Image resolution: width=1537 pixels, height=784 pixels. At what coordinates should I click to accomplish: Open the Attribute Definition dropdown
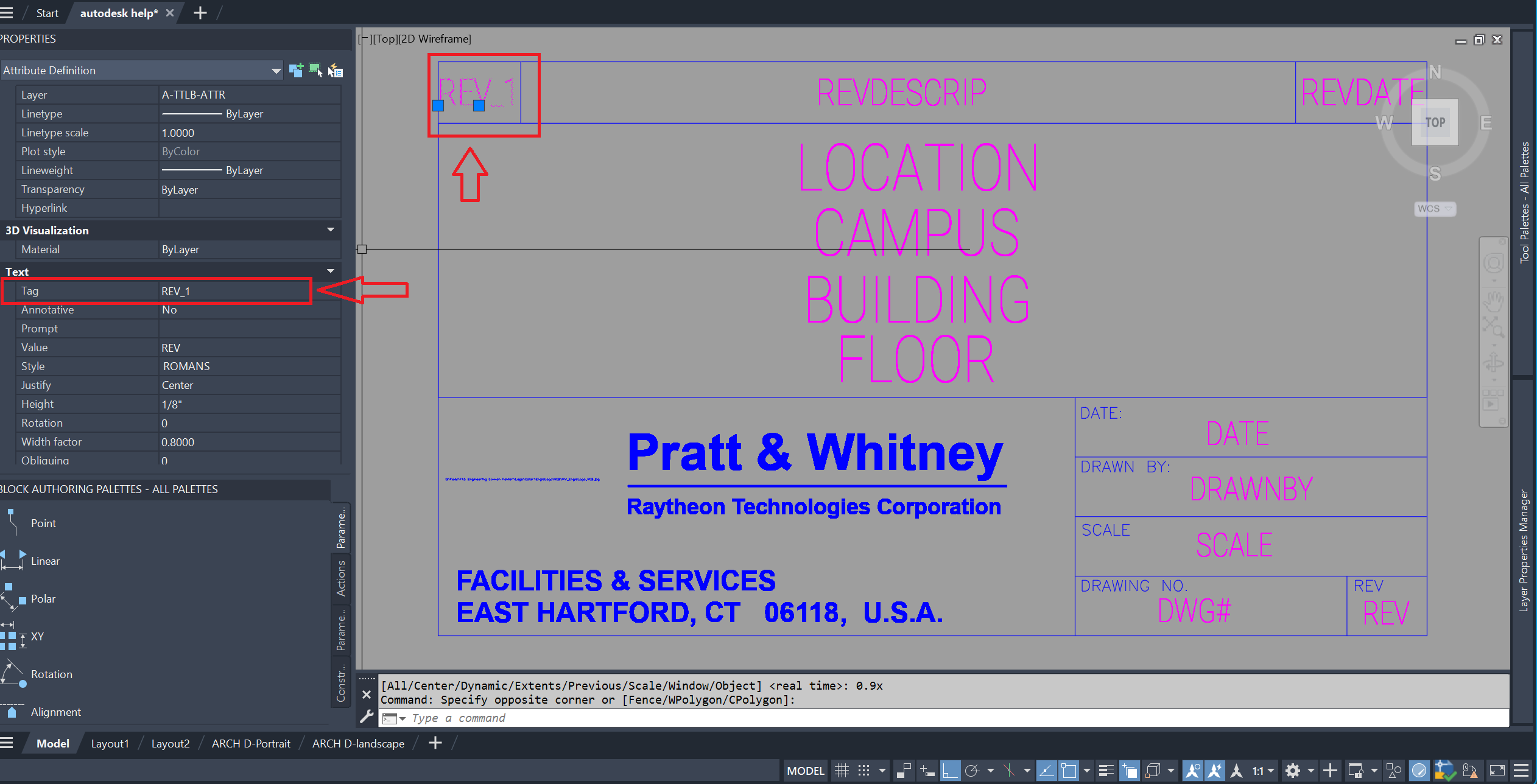coord(275,70)
